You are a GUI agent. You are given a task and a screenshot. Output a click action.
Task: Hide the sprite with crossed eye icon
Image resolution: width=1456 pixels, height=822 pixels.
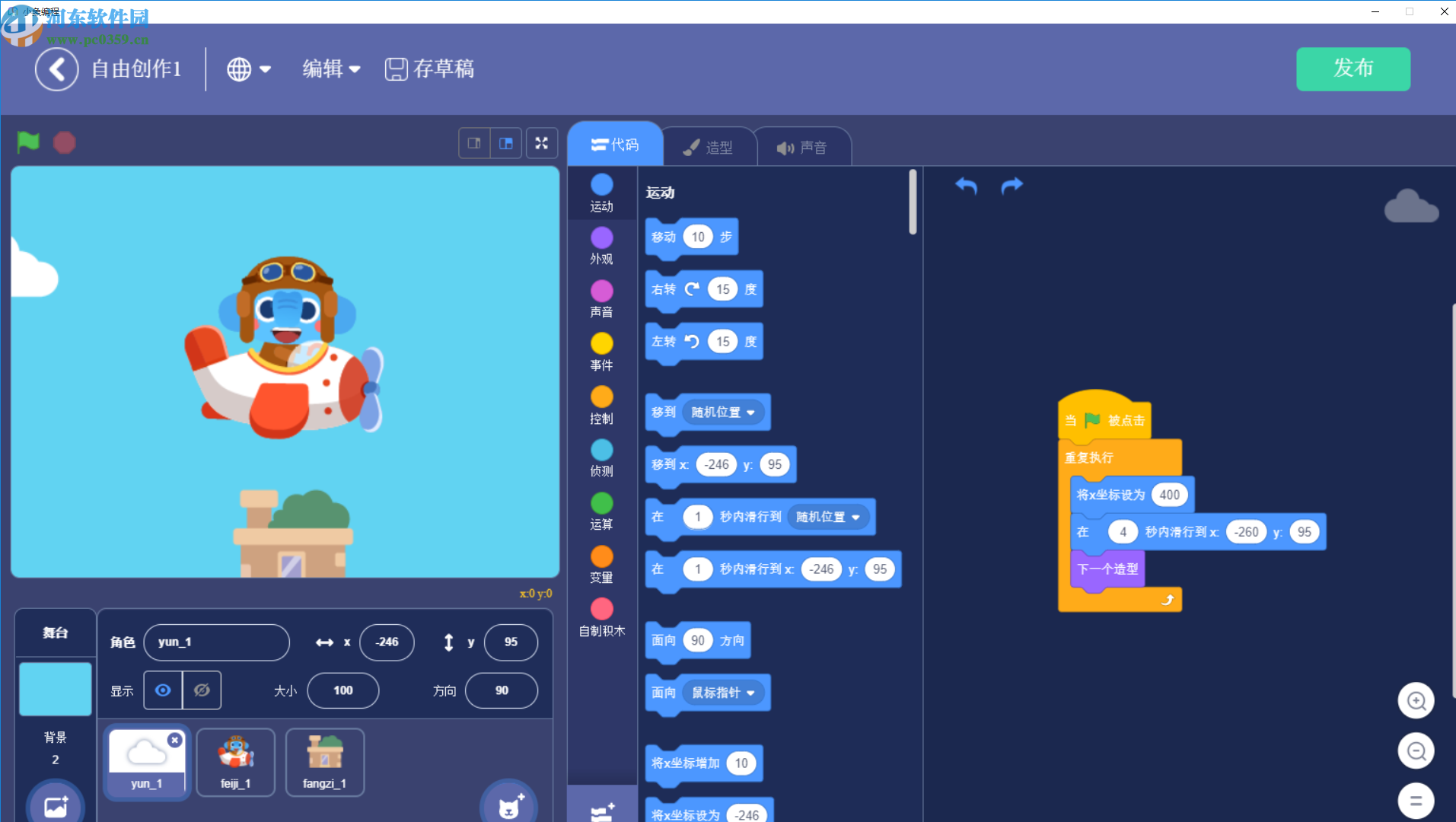[202, 690]
